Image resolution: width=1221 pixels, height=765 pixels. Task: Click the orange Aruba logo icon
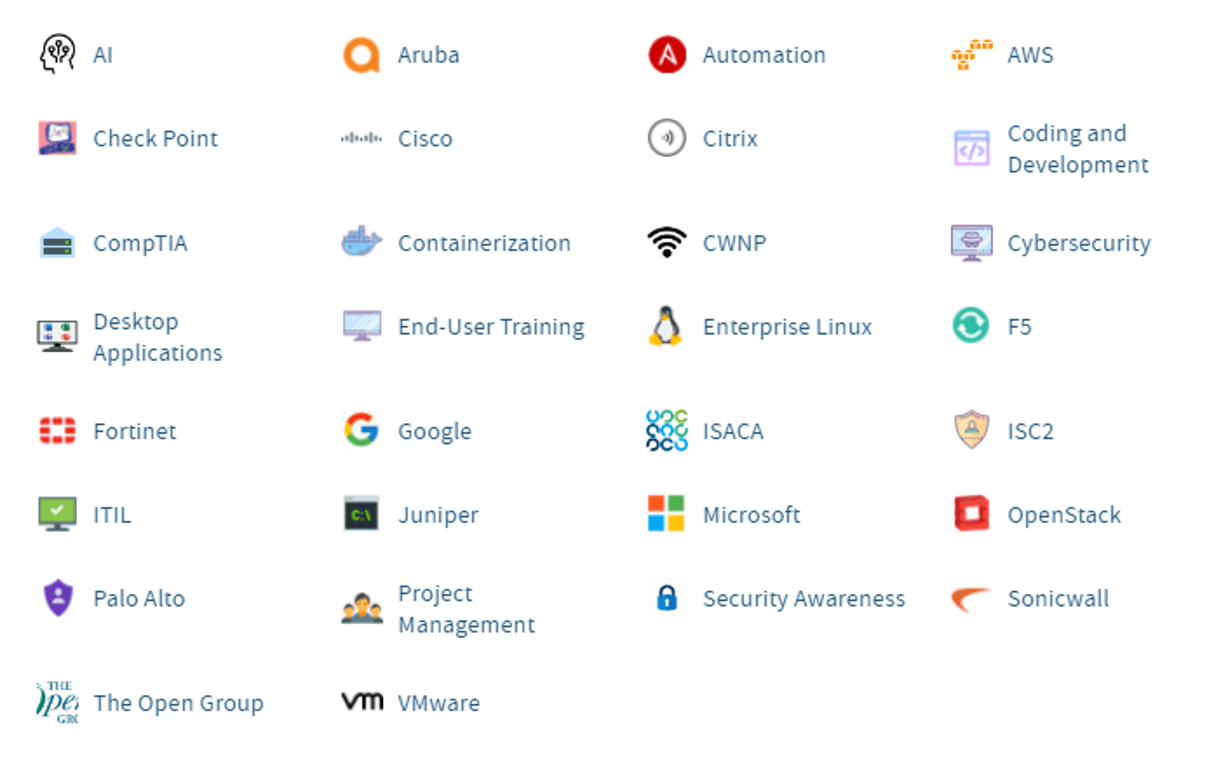tap(361, 55)
